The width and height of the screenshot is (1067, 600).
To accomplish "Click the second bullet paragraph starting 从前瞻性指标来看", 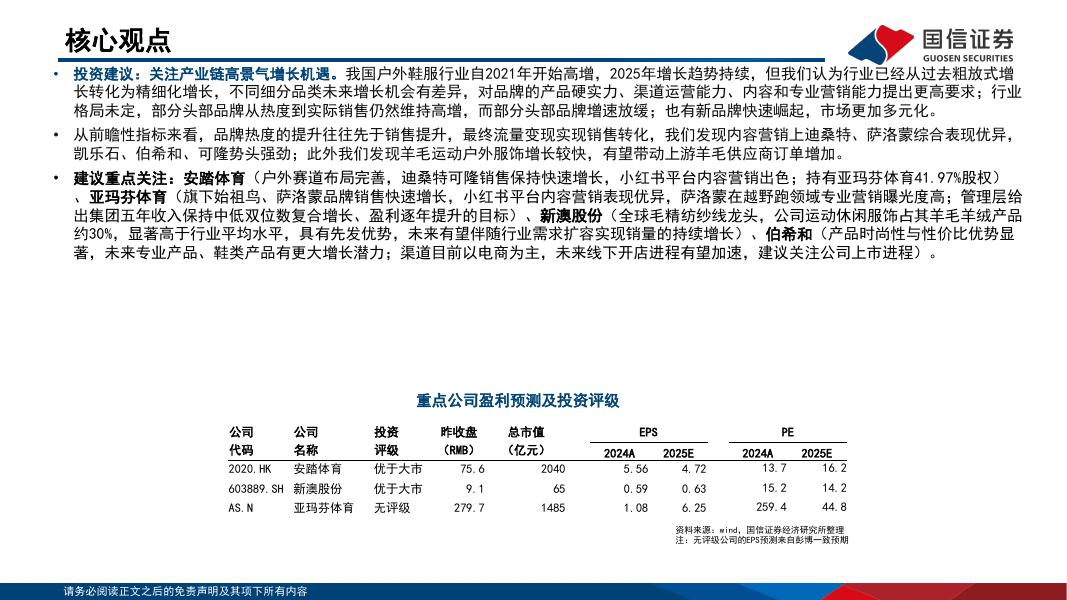I will click(x=544, y=144).
